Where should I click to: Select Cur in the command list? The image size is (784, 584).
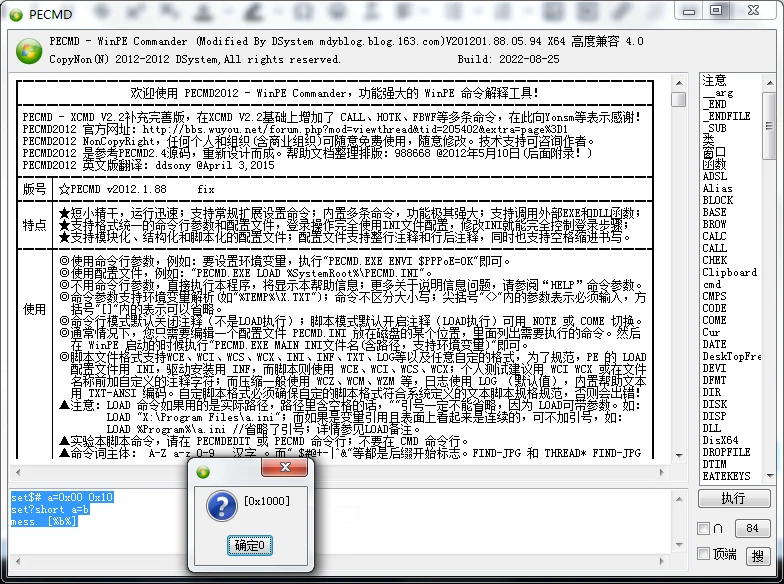click(x=711, y=332)
